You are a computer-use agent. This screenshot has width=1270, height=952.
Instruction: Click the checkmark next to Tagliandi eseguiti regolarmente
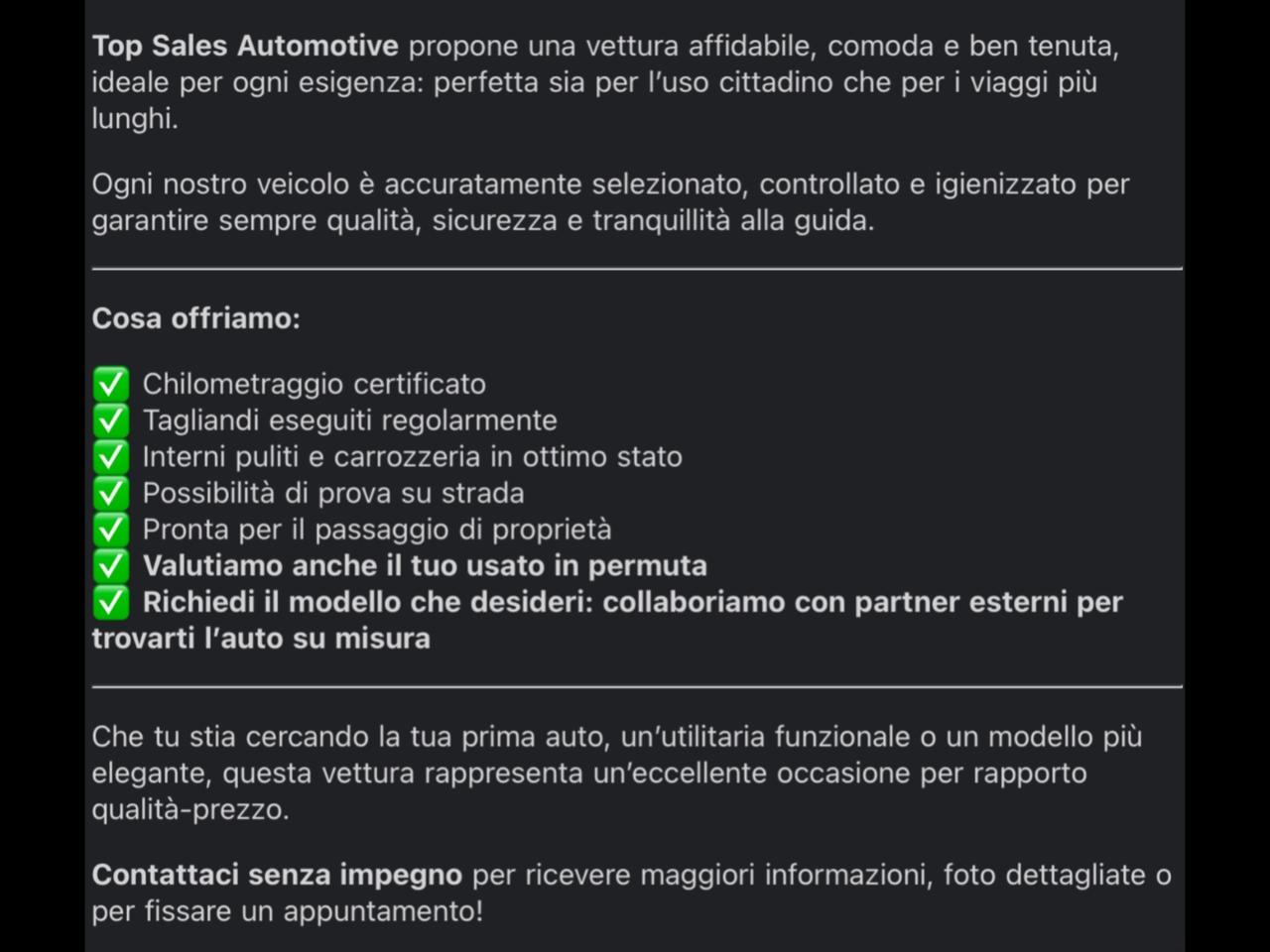pyautogui.click(x=110, y=420)
